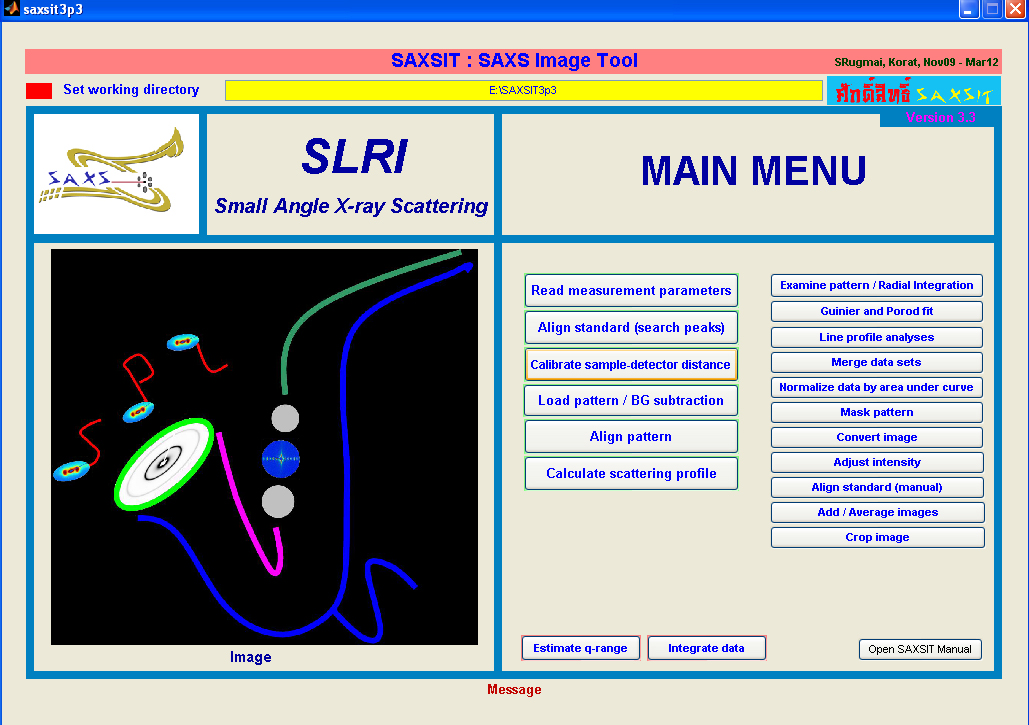Click the red Set working directory square

click(39, 91)
